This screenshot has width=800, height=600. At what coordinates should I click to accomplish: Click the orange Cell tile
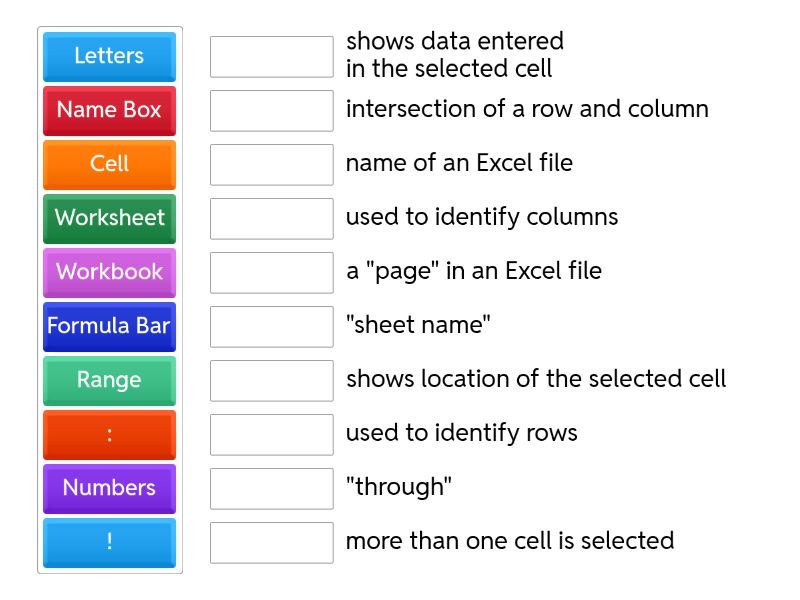pyautogui.click(x=109, y=164)
